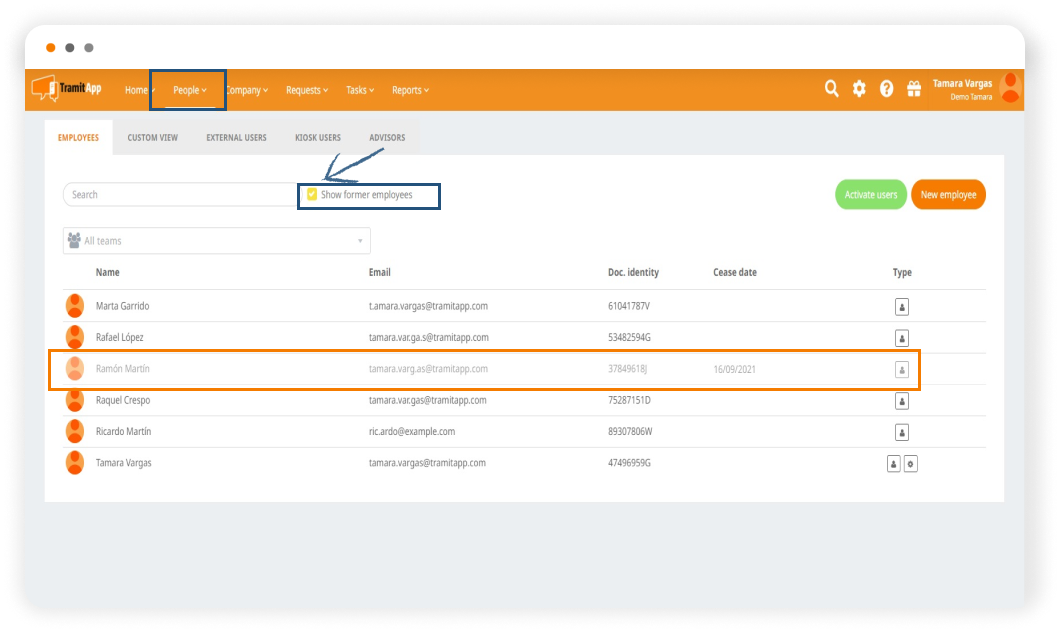Click the TramitApp logo
The image size is (1061, 633).
click(x=67, y=89)
